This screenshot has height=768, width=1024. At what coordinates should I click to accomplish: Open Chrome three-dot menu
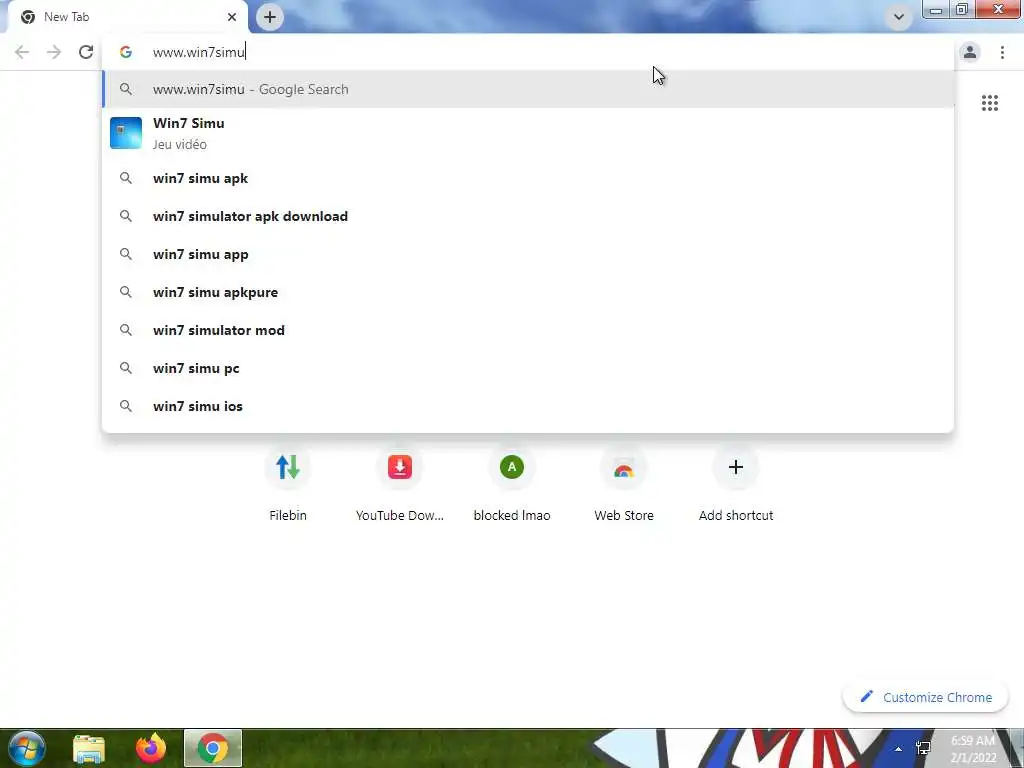[1002, 52]
